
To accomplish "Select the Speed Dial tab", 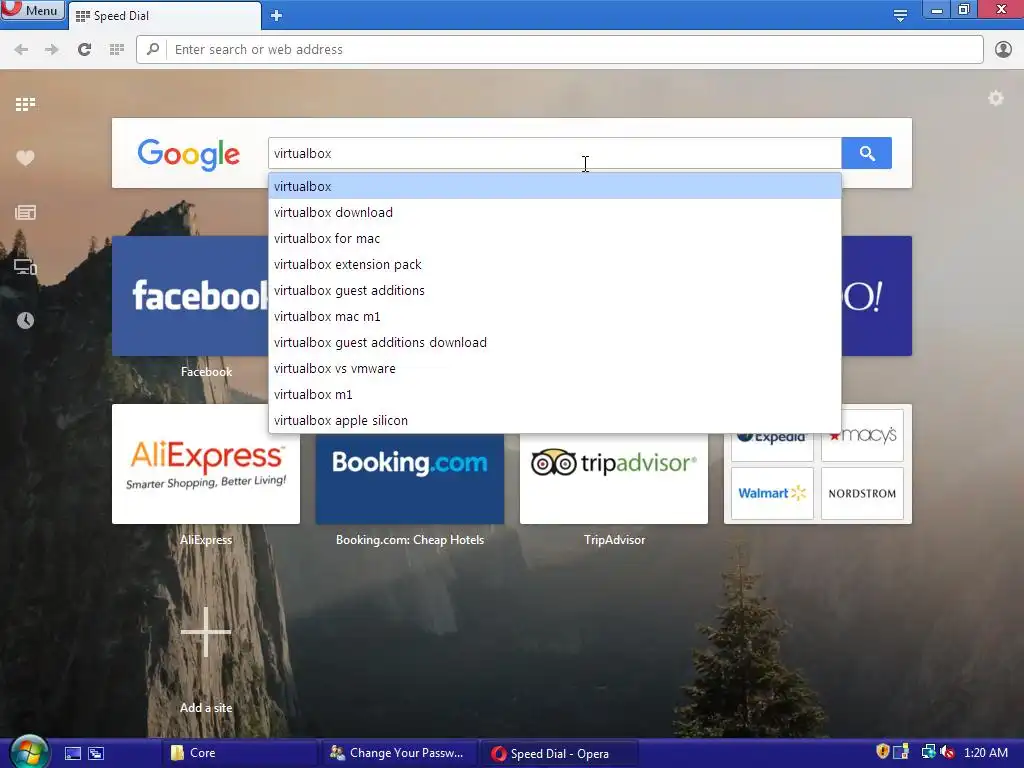I will tap(164, 16).
